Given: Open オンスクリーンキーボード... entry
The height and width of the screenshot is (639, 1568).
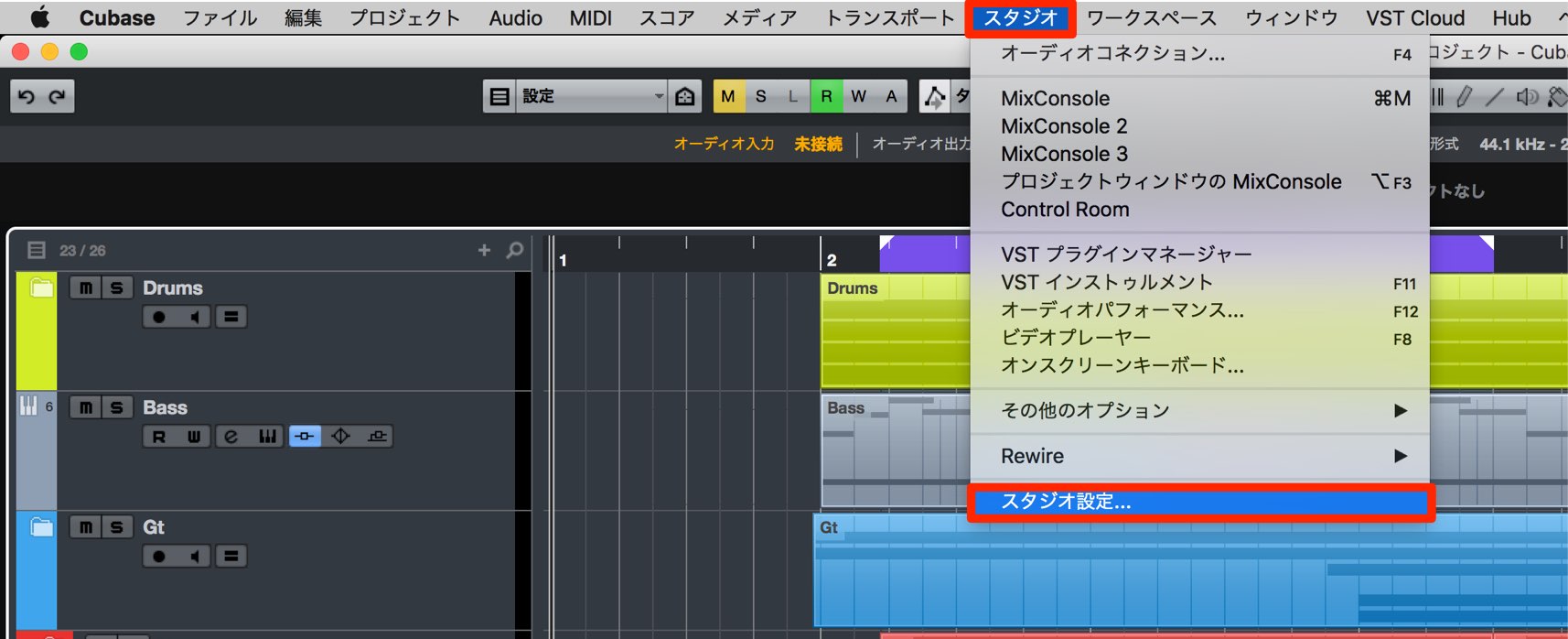Looking at the screenshot, I should [1200, 365].
